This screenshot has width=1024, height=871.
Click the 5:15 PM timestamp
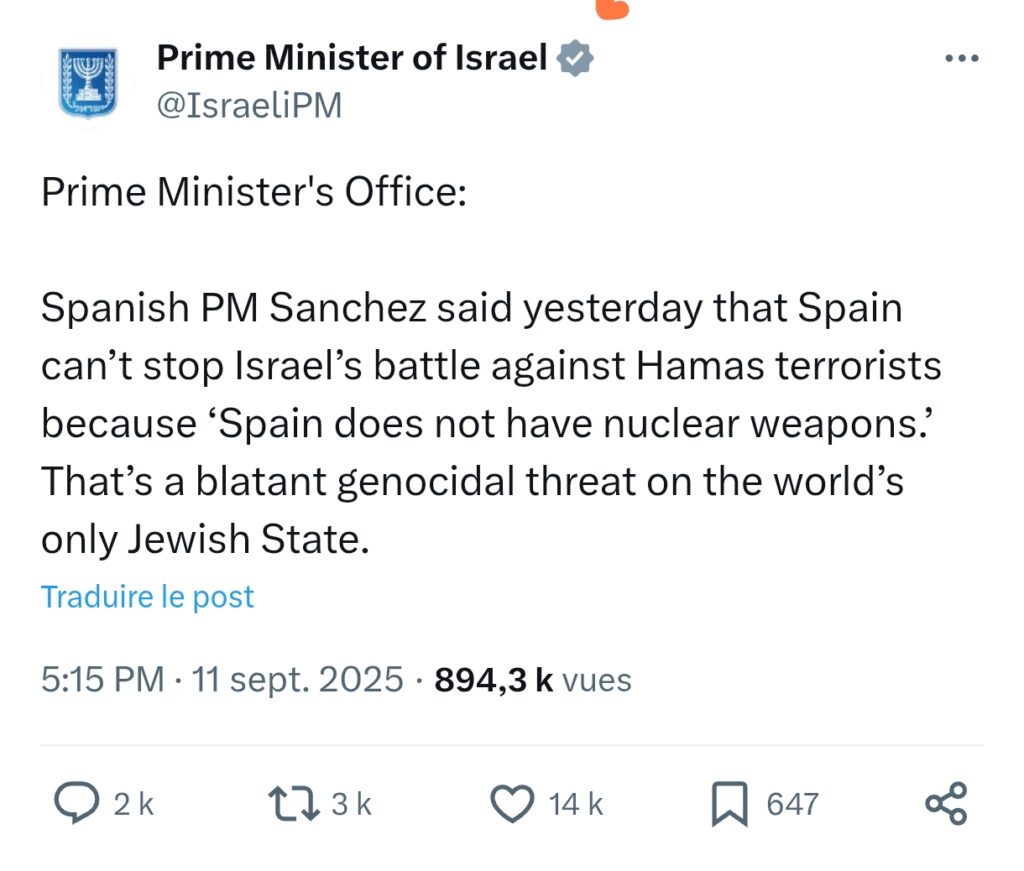[x=102, y=681]
